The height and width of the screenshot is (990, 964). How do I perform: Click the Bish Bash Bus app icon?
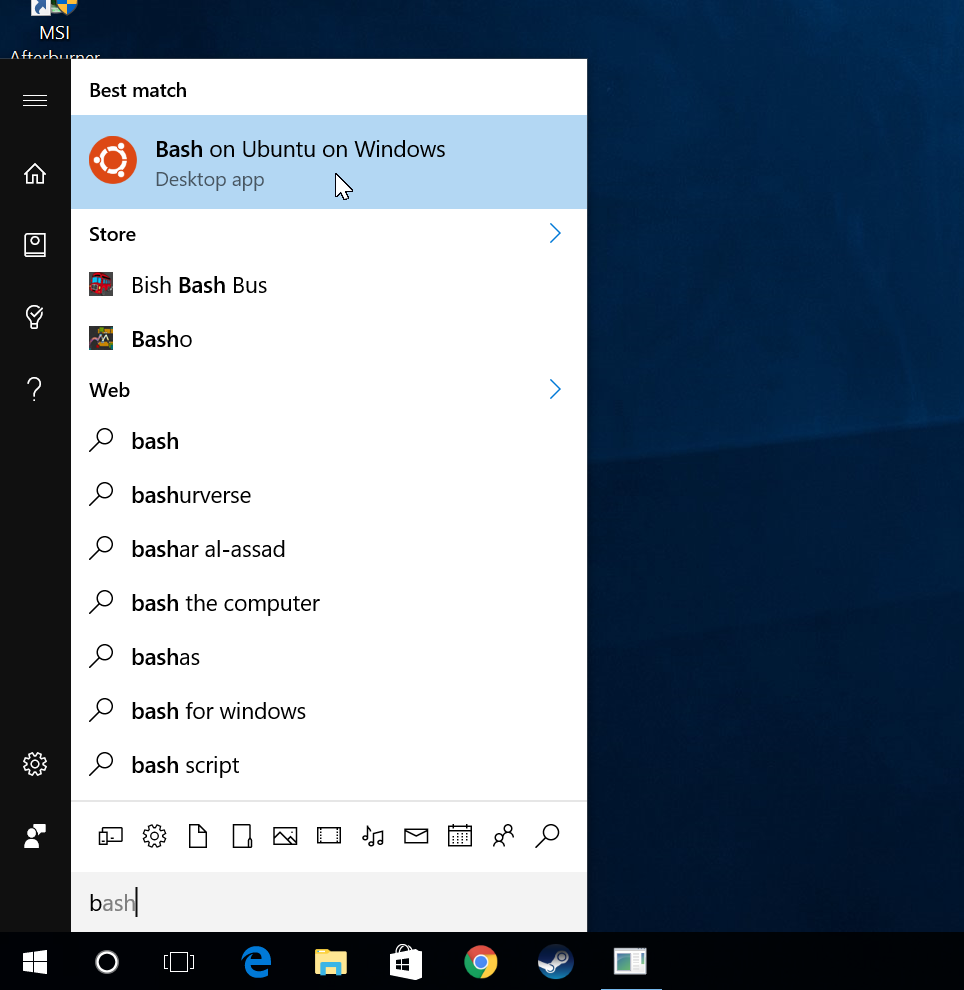101,285
